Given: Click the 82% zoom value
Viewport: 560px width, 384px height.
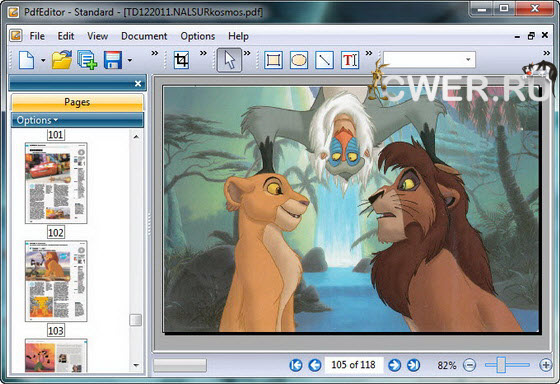Looking at the screenshot, I should [447, 365].
